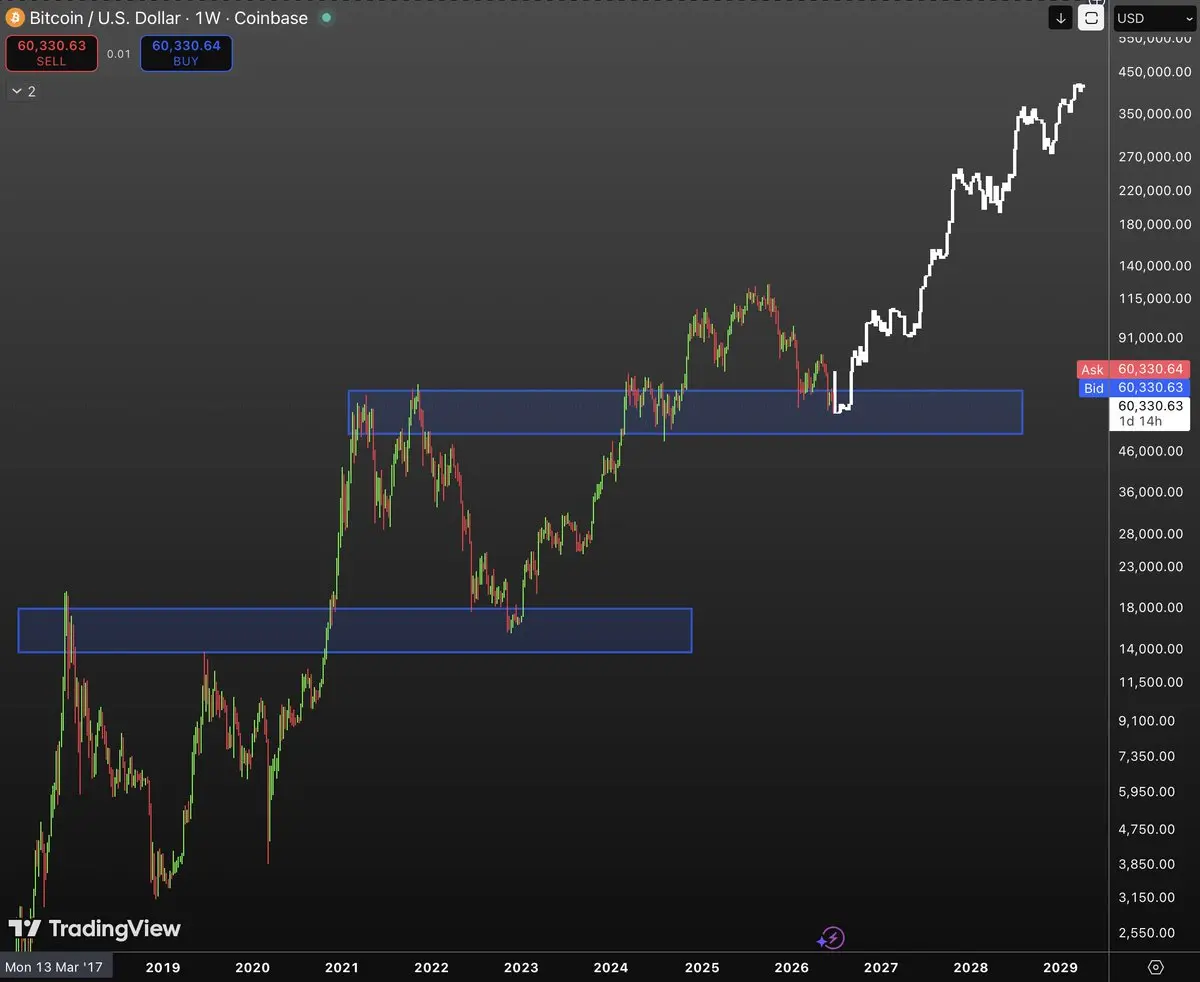This screenshot has height=982, width=1200.
Task: Click the orange Bitcoin symbol icon
Action: click(x=15, y=18)
